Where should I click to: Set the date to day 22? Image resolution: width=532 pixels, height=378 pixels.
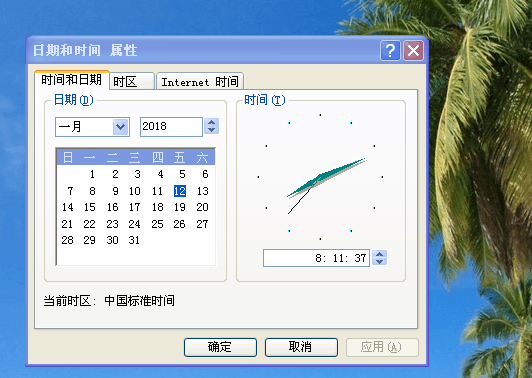click(90, 224)
